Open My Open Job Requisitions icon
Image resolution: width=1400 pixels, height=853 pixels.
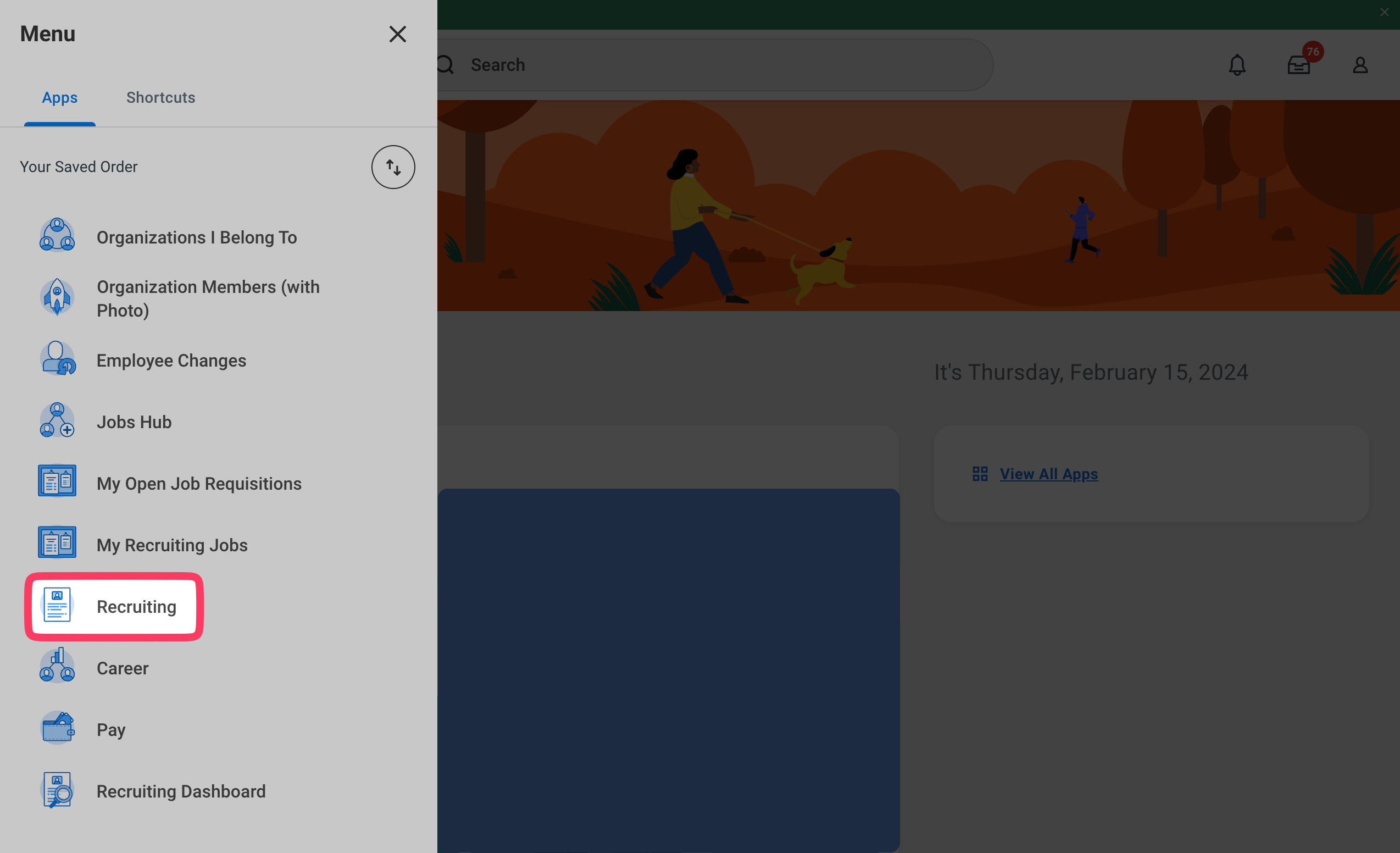[57, 482]
